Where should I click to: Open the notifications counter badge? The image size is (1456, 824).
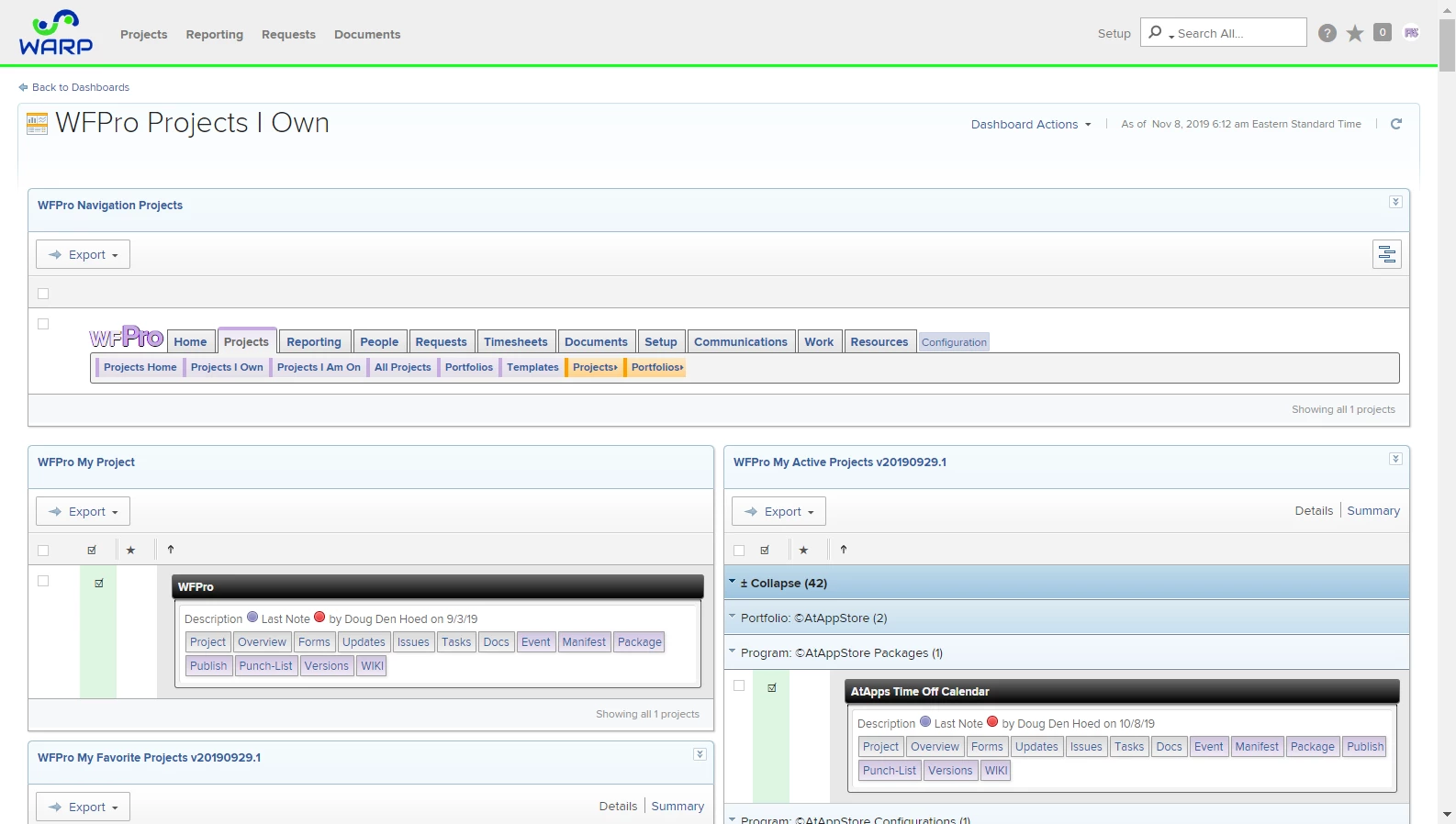(1383, 32)
